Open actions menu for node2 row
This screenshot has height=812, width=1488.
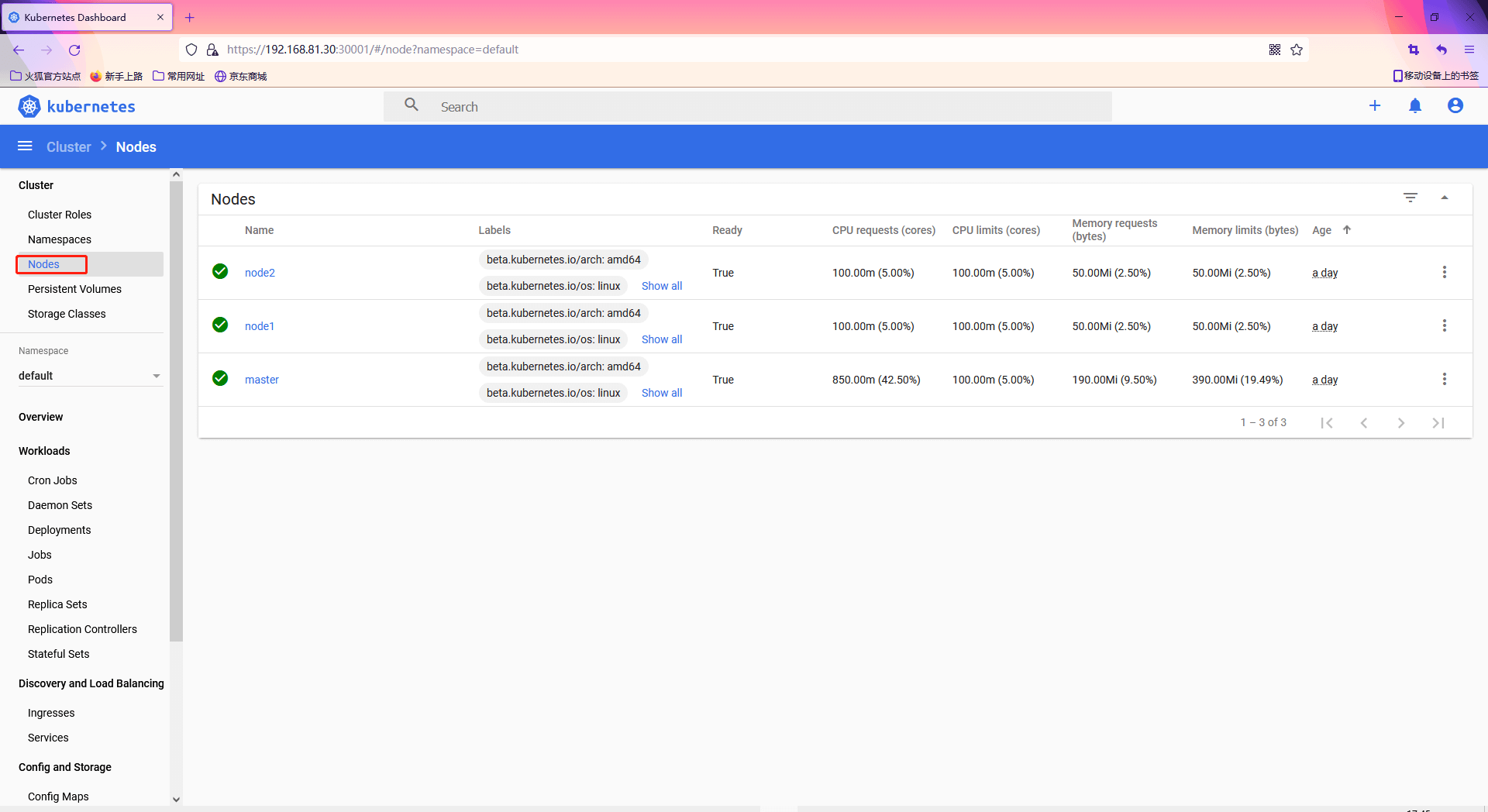[1444, 272]
